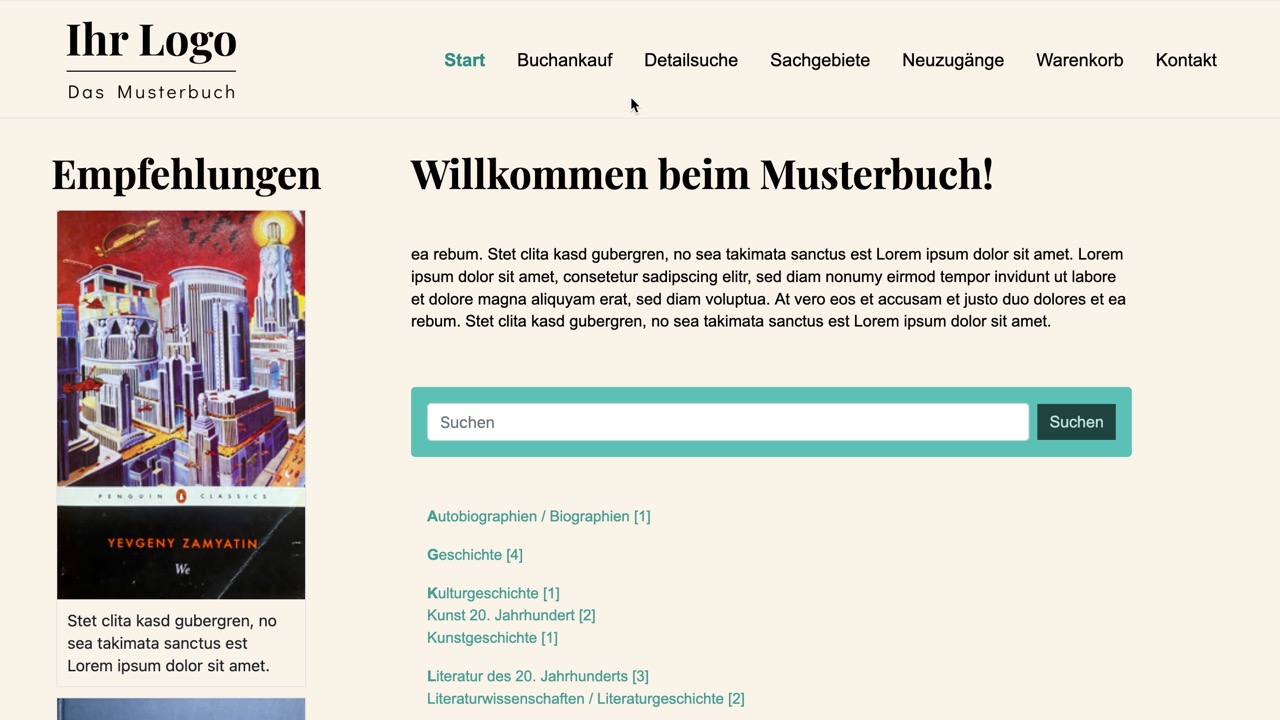Click the Kunstgeschichte [1] link

492,638
